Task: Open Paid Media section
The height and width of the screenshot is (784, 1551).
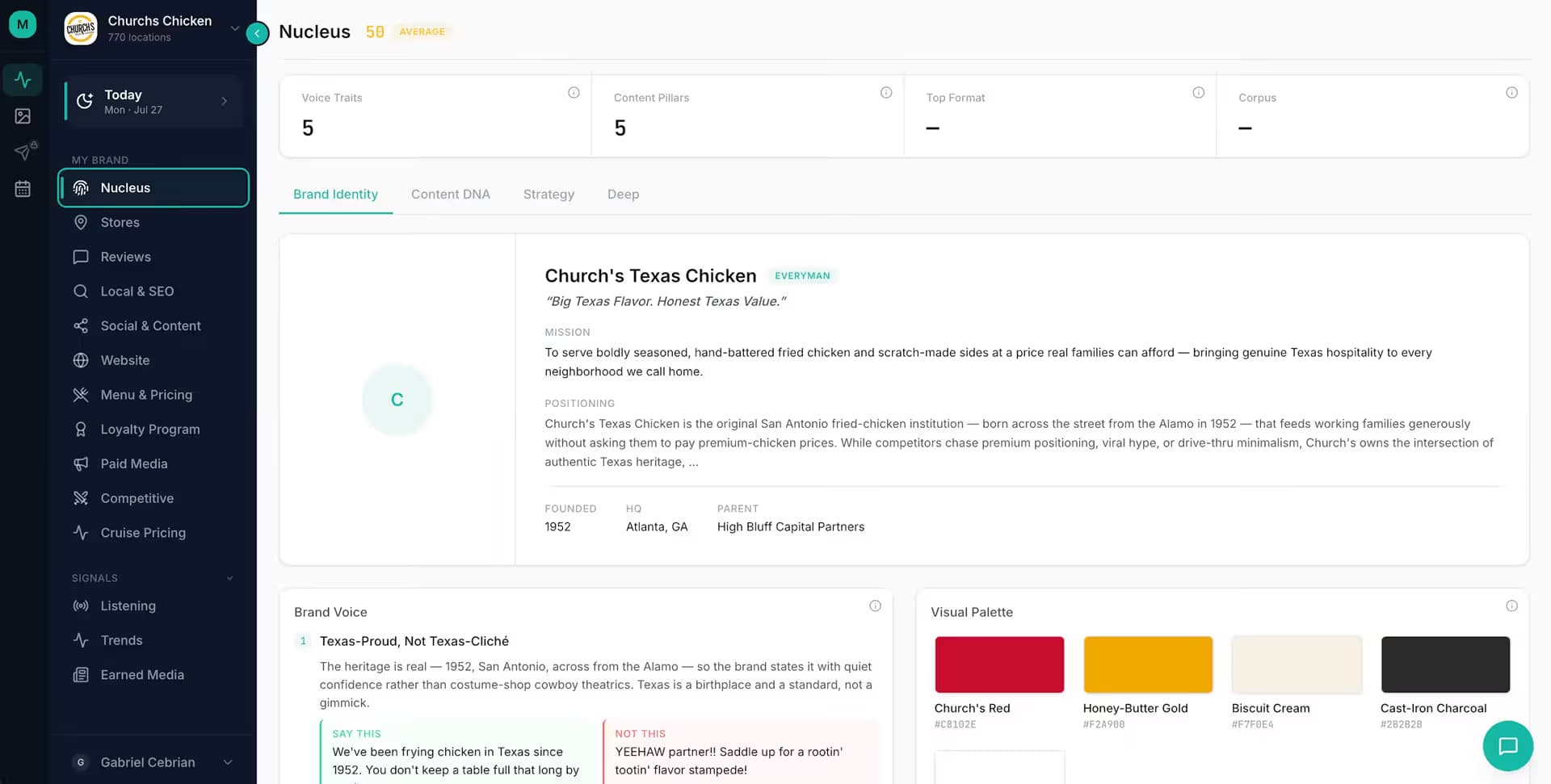Action: click(153, 463)
